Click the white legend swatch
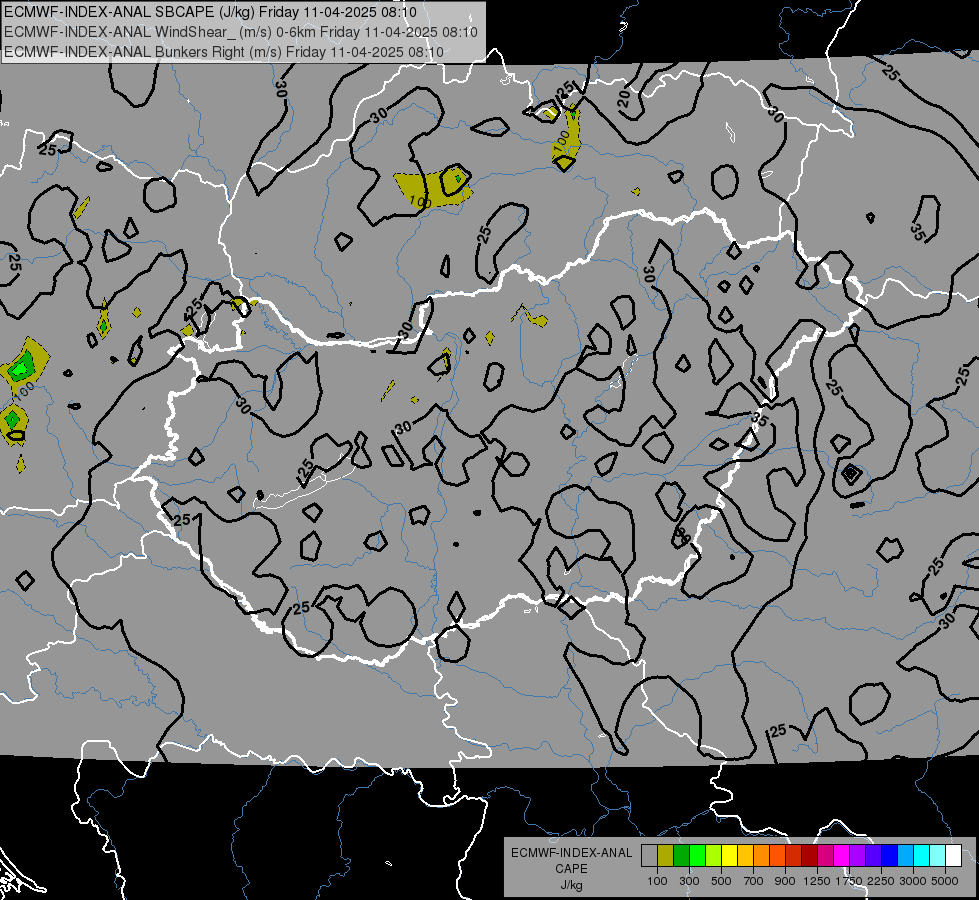Image resolution: width=979 pixels, height=900 pixels. pyautogui.click(x=953, y=856)
